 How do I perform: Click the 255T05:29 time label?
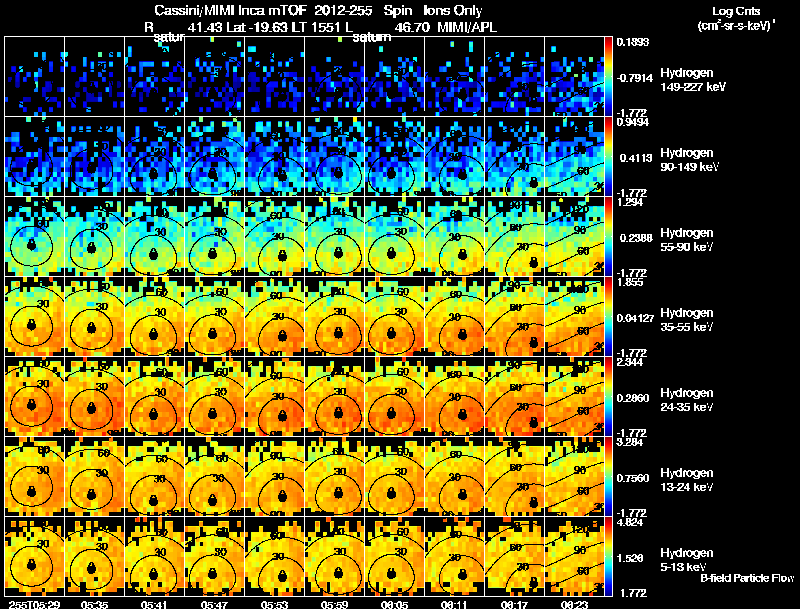coord(34,604)
